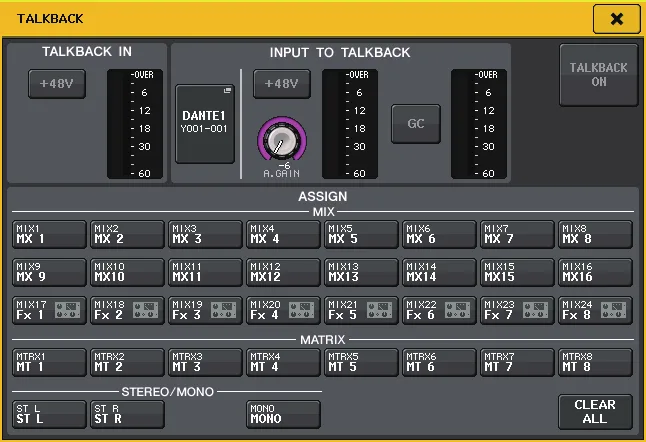Select MIX20 Fx 4 effect rack button
Viewport: 646px width, 442px height.
tap(283, 310)
